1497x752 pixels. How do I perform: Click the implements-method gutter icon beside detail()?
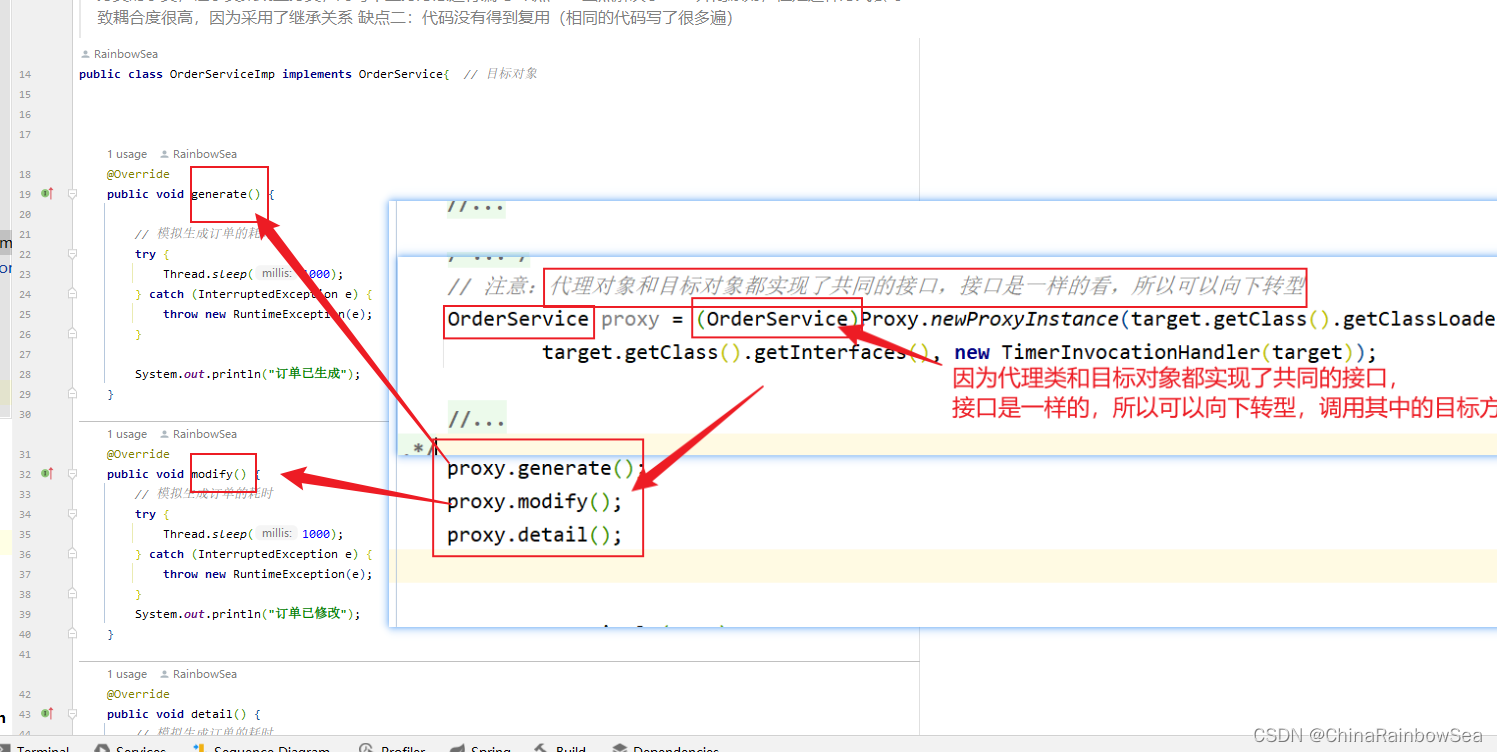point(46,713)
